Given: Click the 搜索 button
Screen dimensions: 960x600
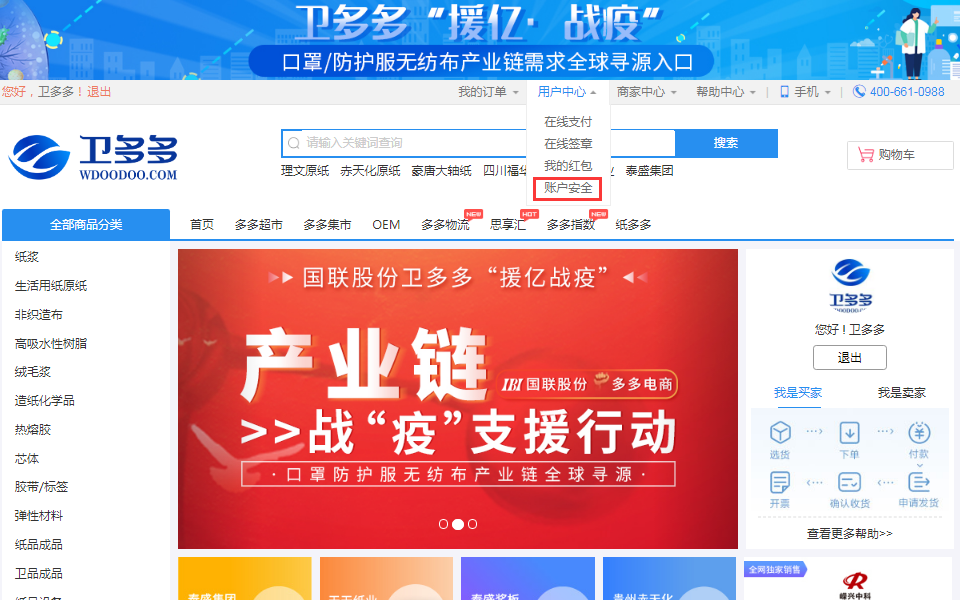Looking at the screenshot, I should point(726,143).
